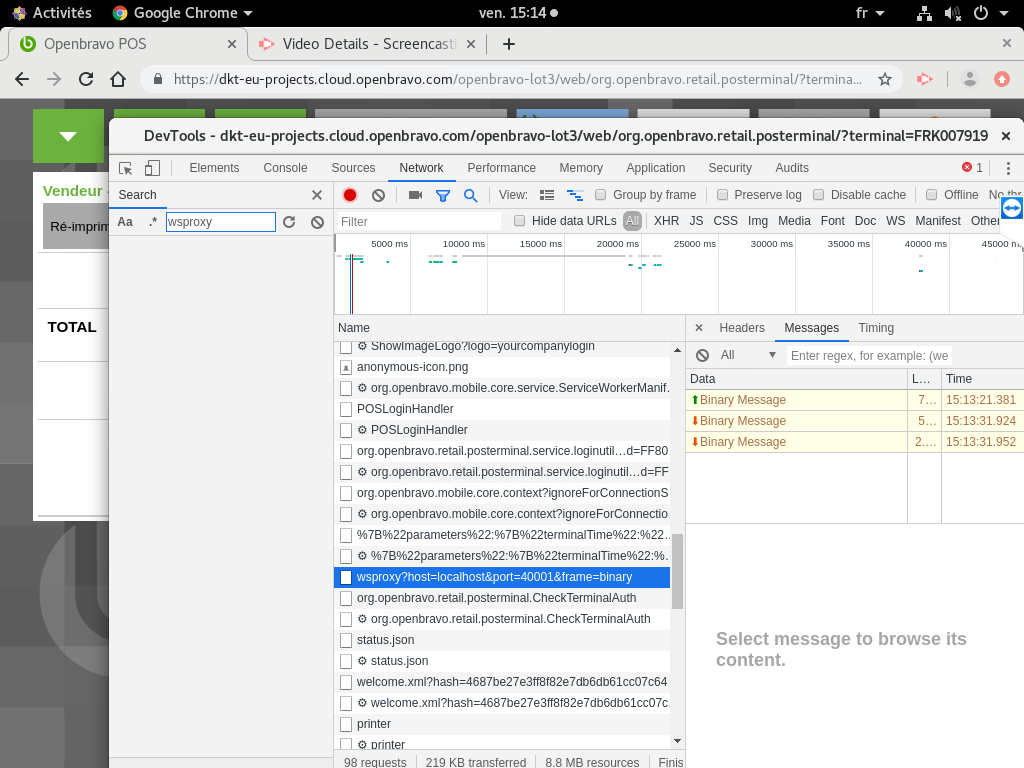The height and width of the screenshot is (768, 1024).
Task: Clear the network log
Action: click(x=378, y=195)
